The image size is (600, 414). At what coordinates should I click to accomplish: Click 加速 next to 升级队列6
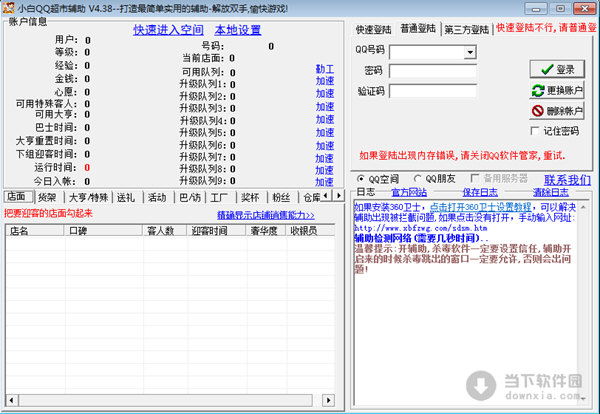pos(325,146)
